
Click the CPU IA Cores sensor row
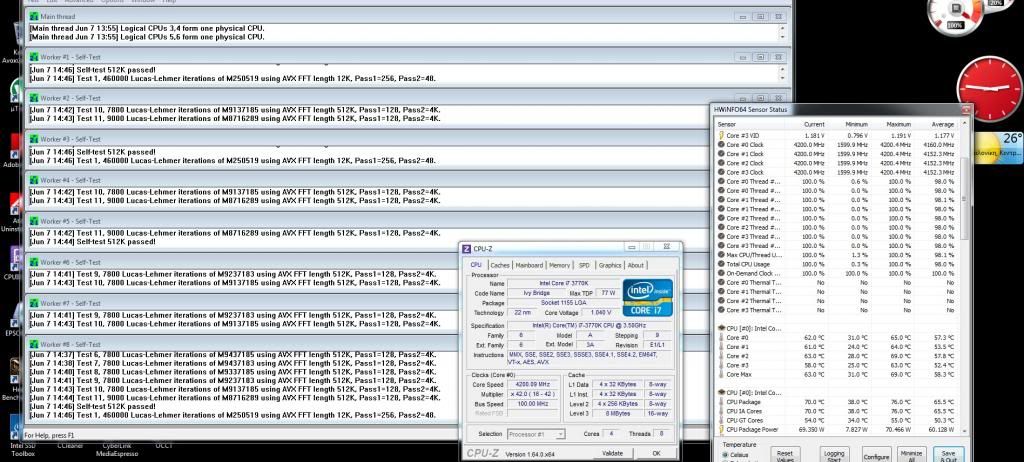tap(837, 412)
